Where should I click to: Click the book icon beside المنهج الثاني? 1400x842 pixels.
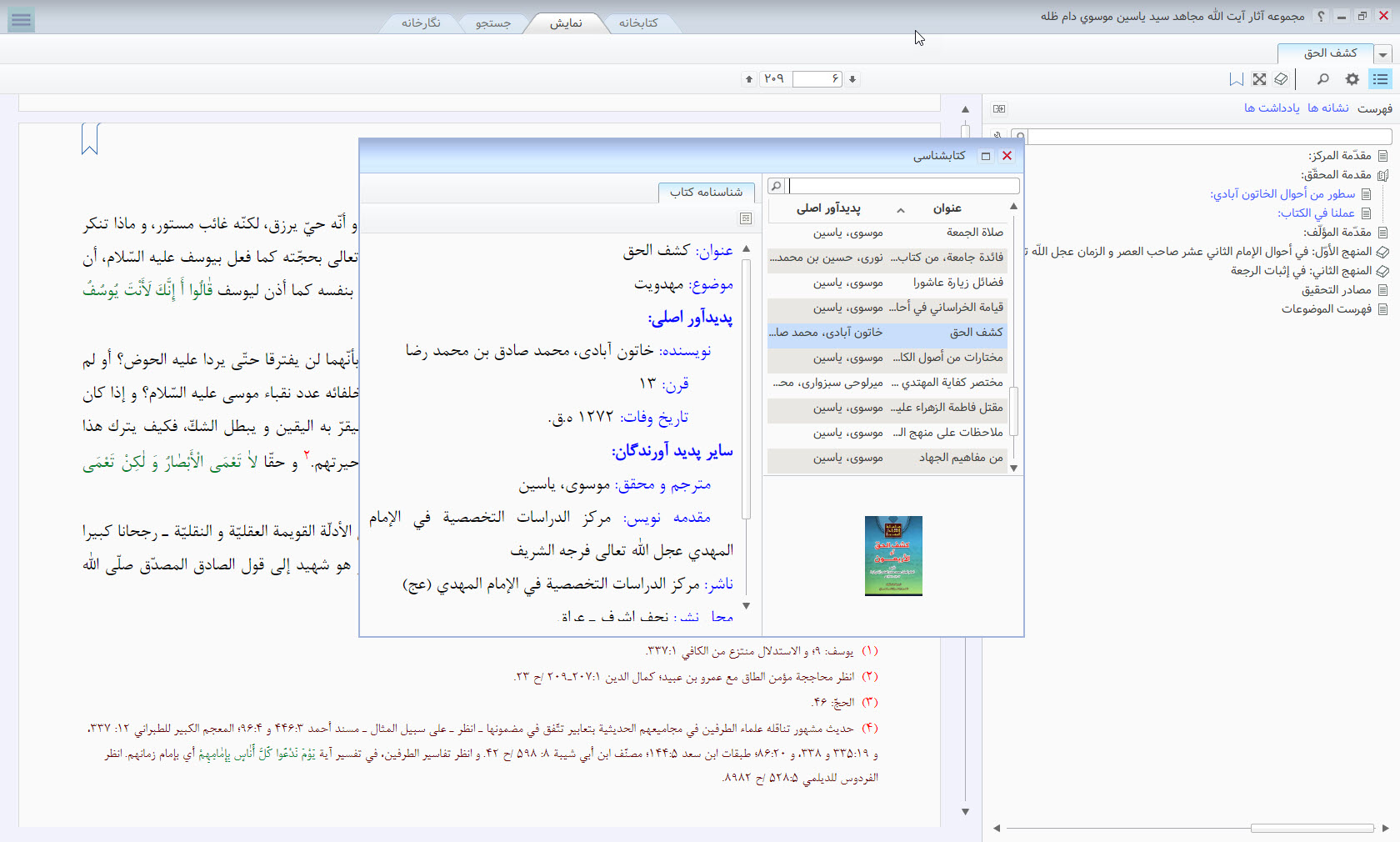[1382, 271]
